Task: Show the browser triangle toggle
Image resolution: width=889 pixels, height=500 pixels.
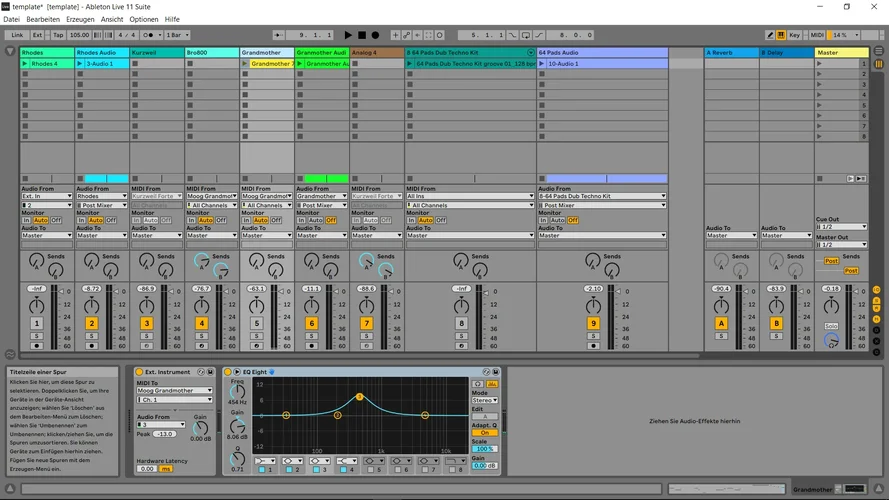Action: pos(10,51)
